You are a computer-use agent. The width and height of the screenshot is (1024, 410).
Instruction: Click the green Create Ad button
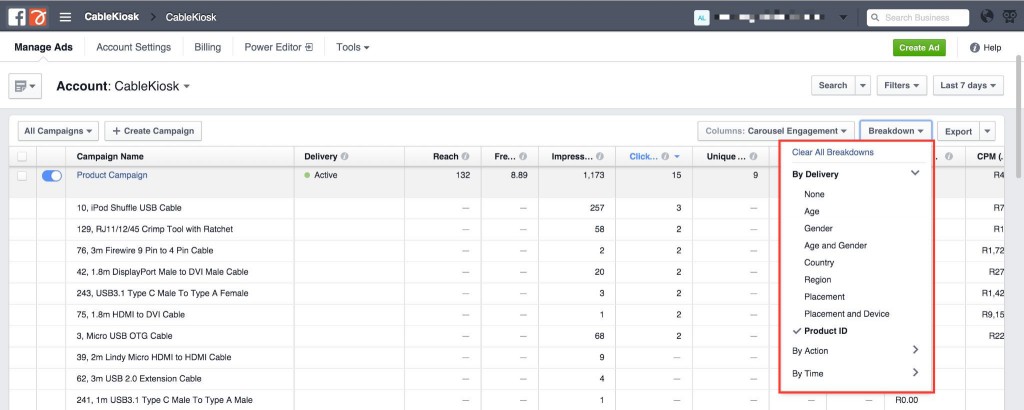(x=919, y=48)
